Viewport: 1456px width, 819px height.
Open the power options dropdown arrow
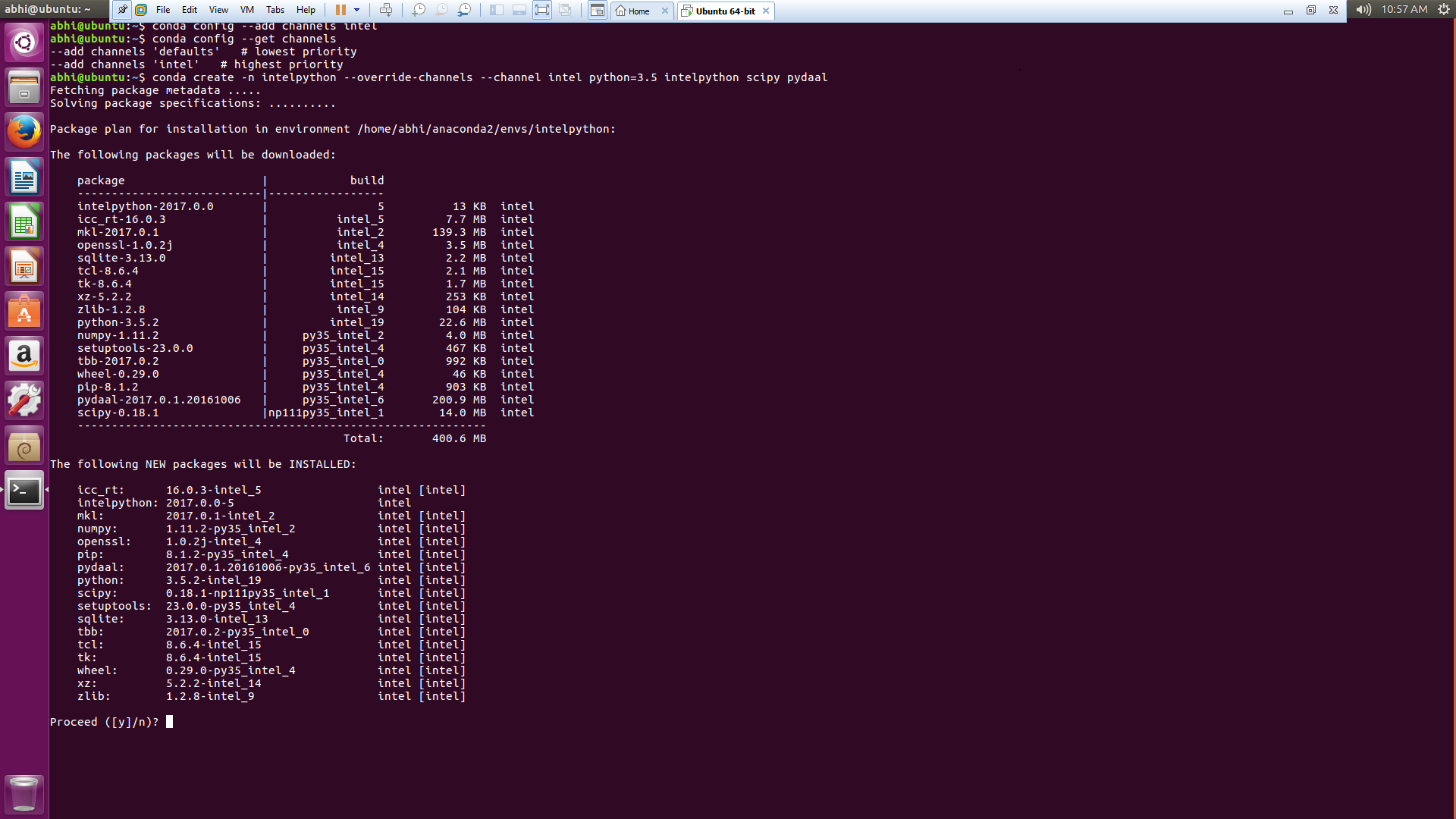pos(356,10)
